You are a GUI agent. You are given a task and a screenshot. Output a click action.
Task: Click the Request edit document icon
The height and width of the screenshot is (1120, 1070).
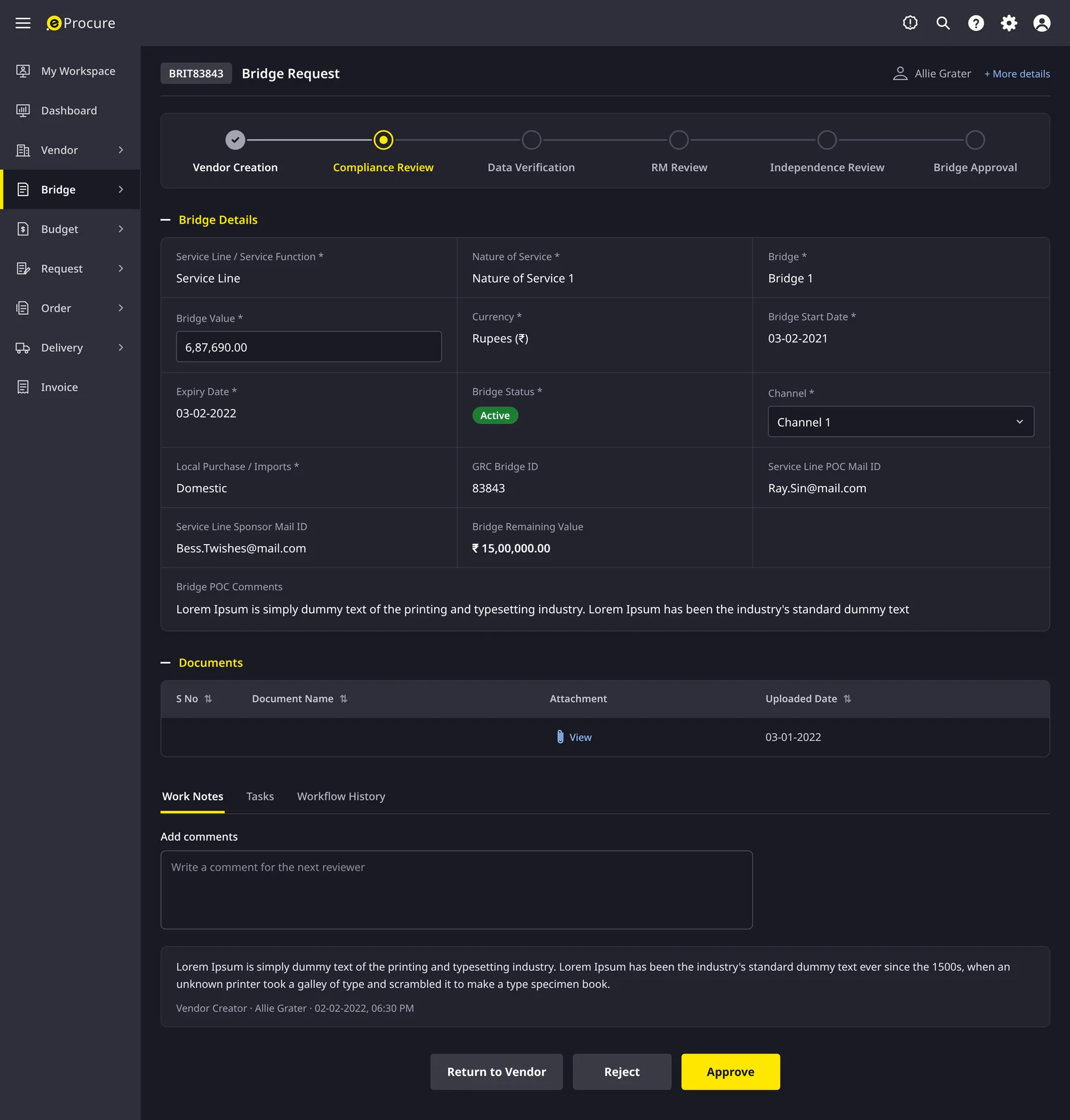(x=23, y=269)
